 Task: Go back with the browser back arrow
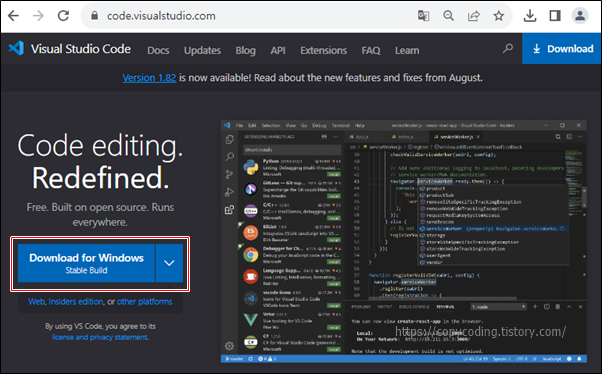point(13,16)
